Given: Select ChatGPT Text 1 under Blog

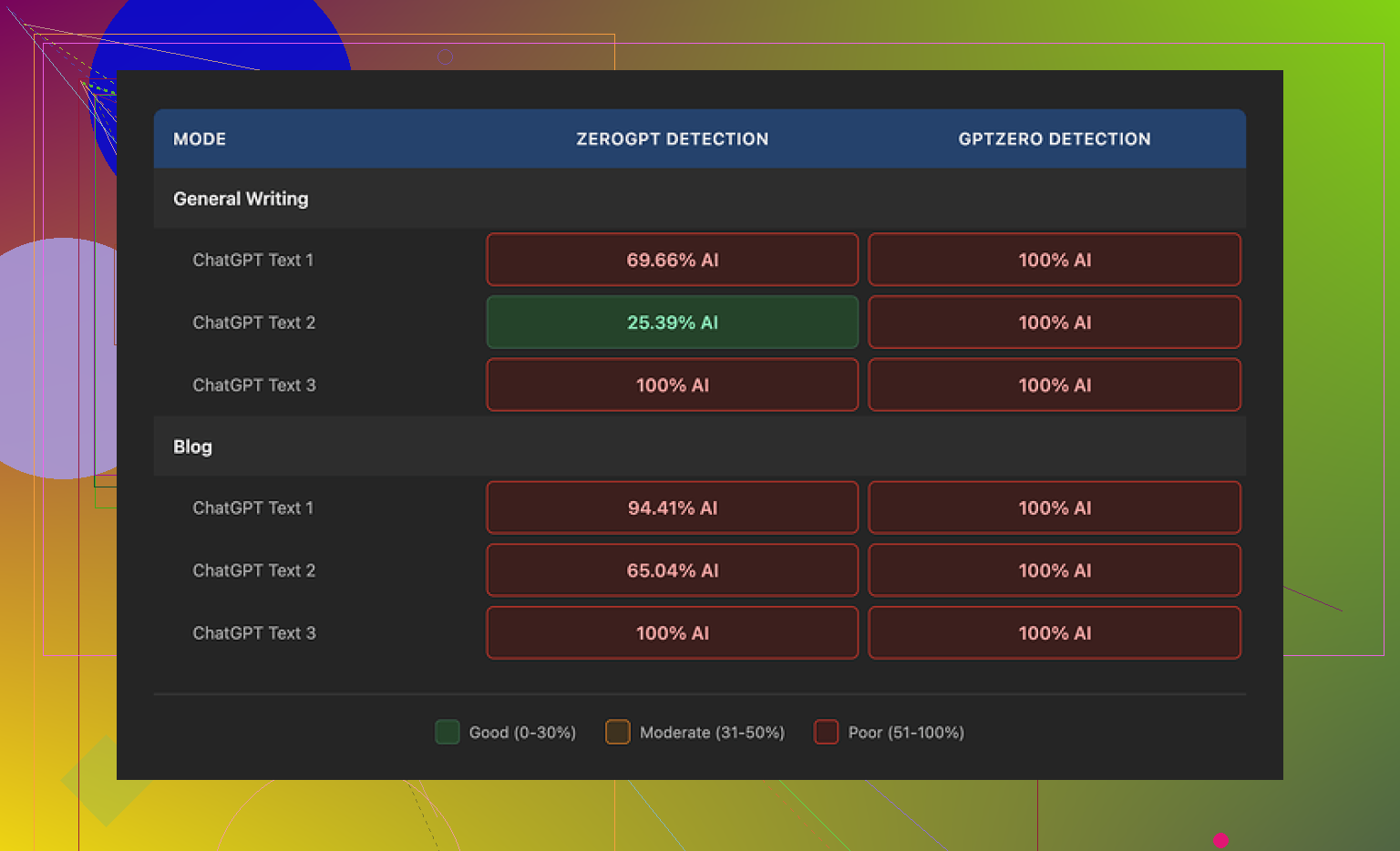Looking at the screenshot, I should pyautogui.click(x=252, y=508).
